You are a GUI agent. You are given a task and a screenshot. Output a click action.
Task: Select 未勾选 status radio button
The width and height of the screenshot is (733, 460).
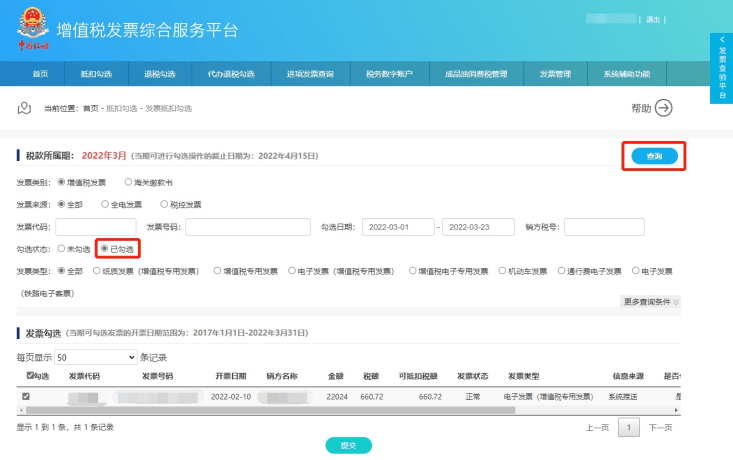[x=62, y=248]
